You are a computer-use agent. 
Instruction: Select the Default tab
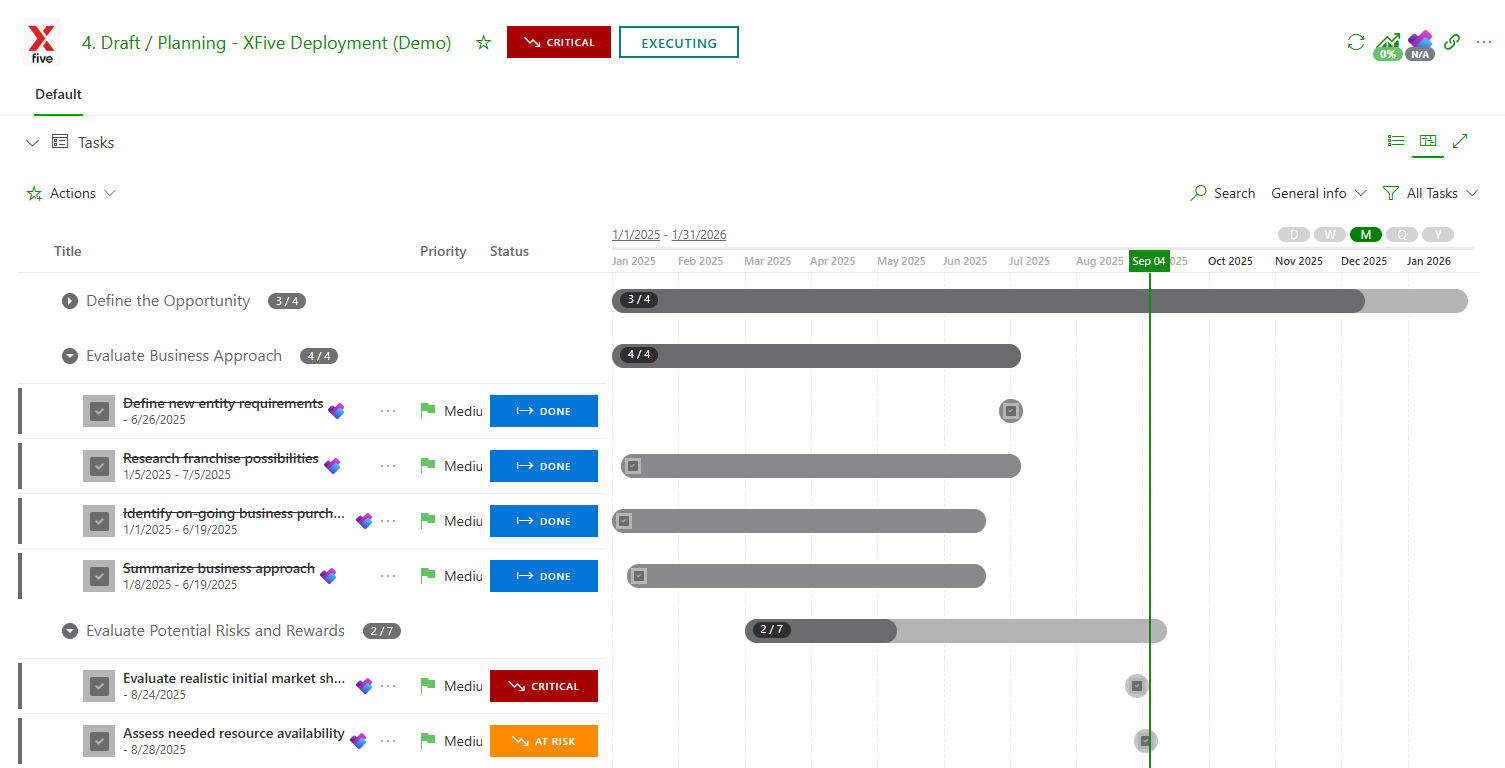(58, 94)
